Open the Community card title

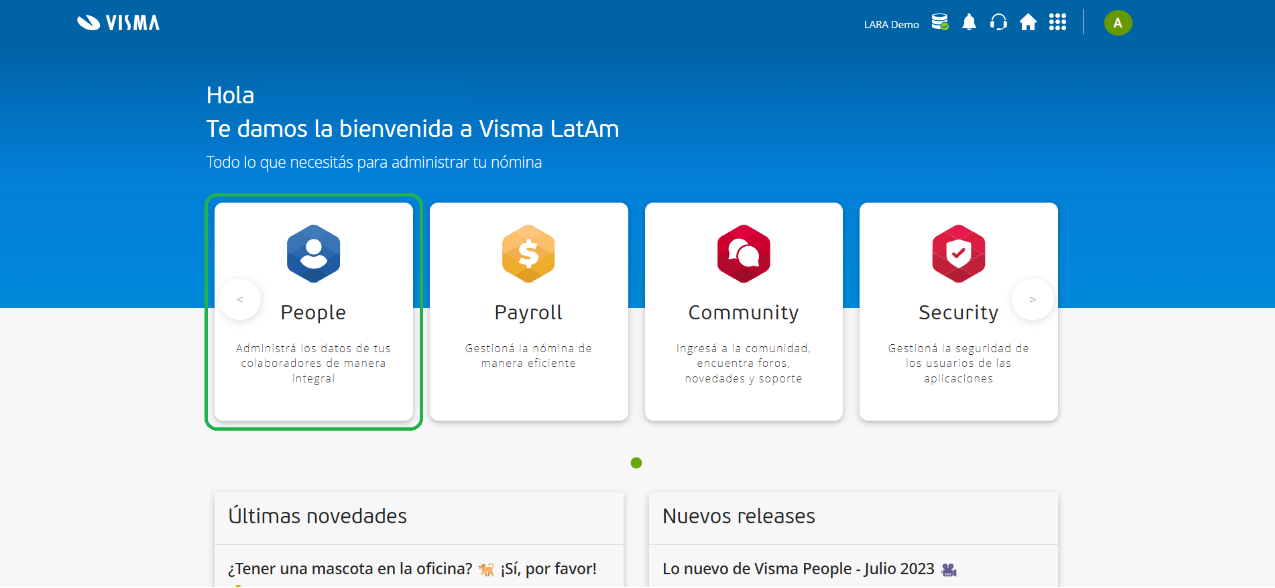tap(743, 313)
